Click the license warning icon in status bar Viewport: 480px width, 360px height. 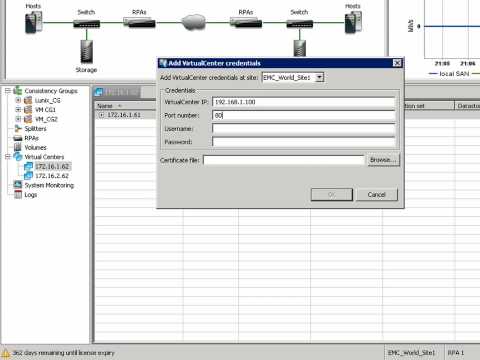point(5,353)
